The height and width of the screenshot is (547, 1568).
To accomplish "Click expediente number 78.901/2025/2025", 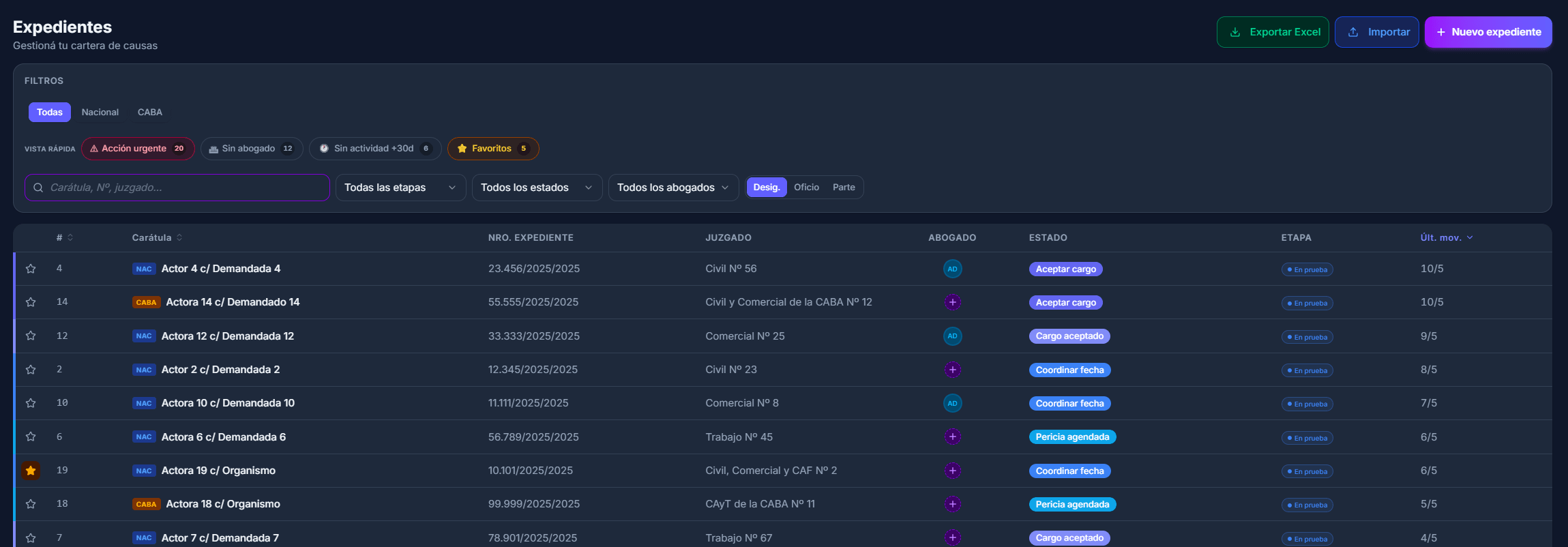I will [533, 538].
